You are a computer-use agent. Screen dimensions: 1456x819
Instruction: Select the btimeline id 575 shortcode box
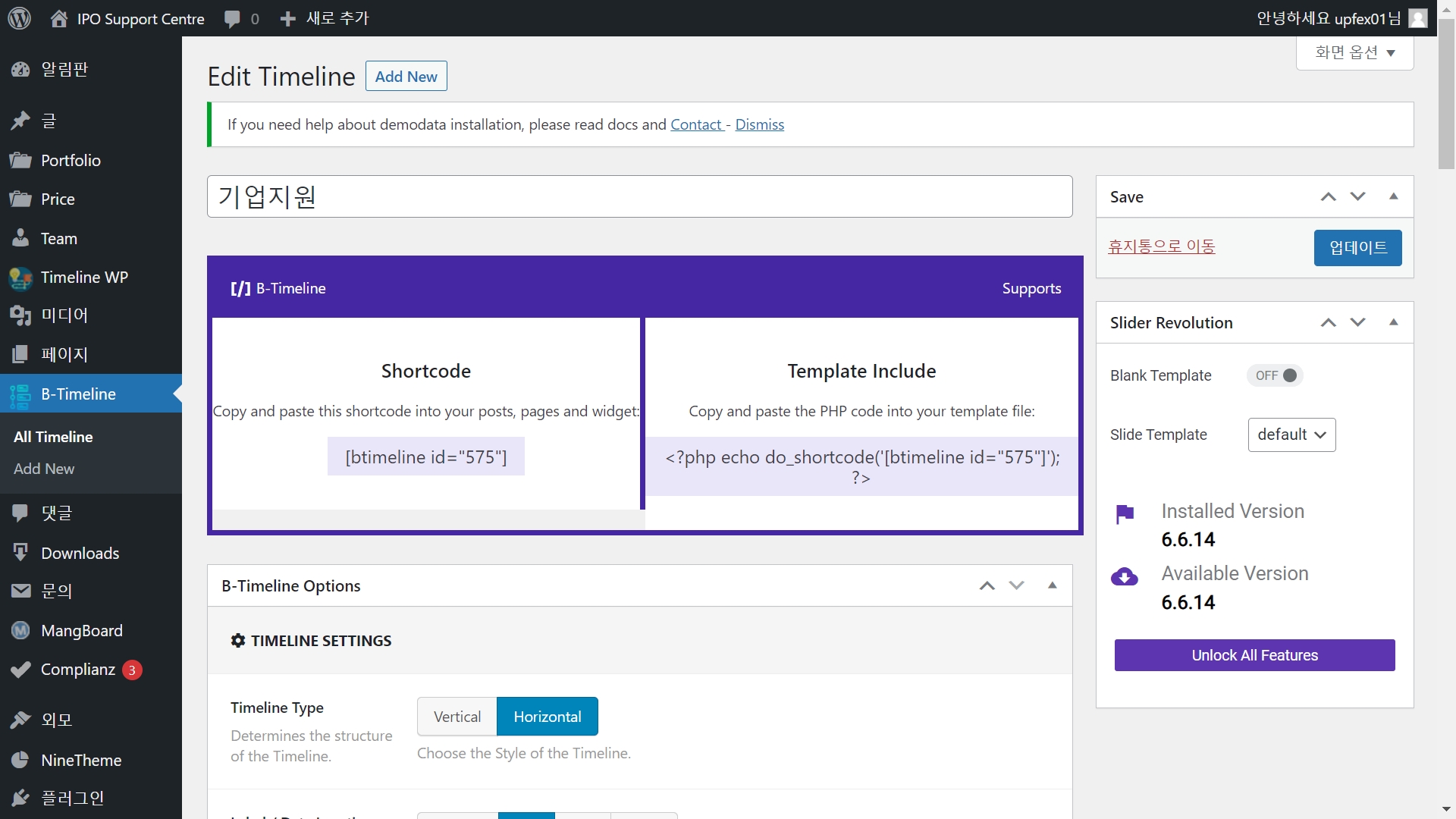(x=426, y=457)
